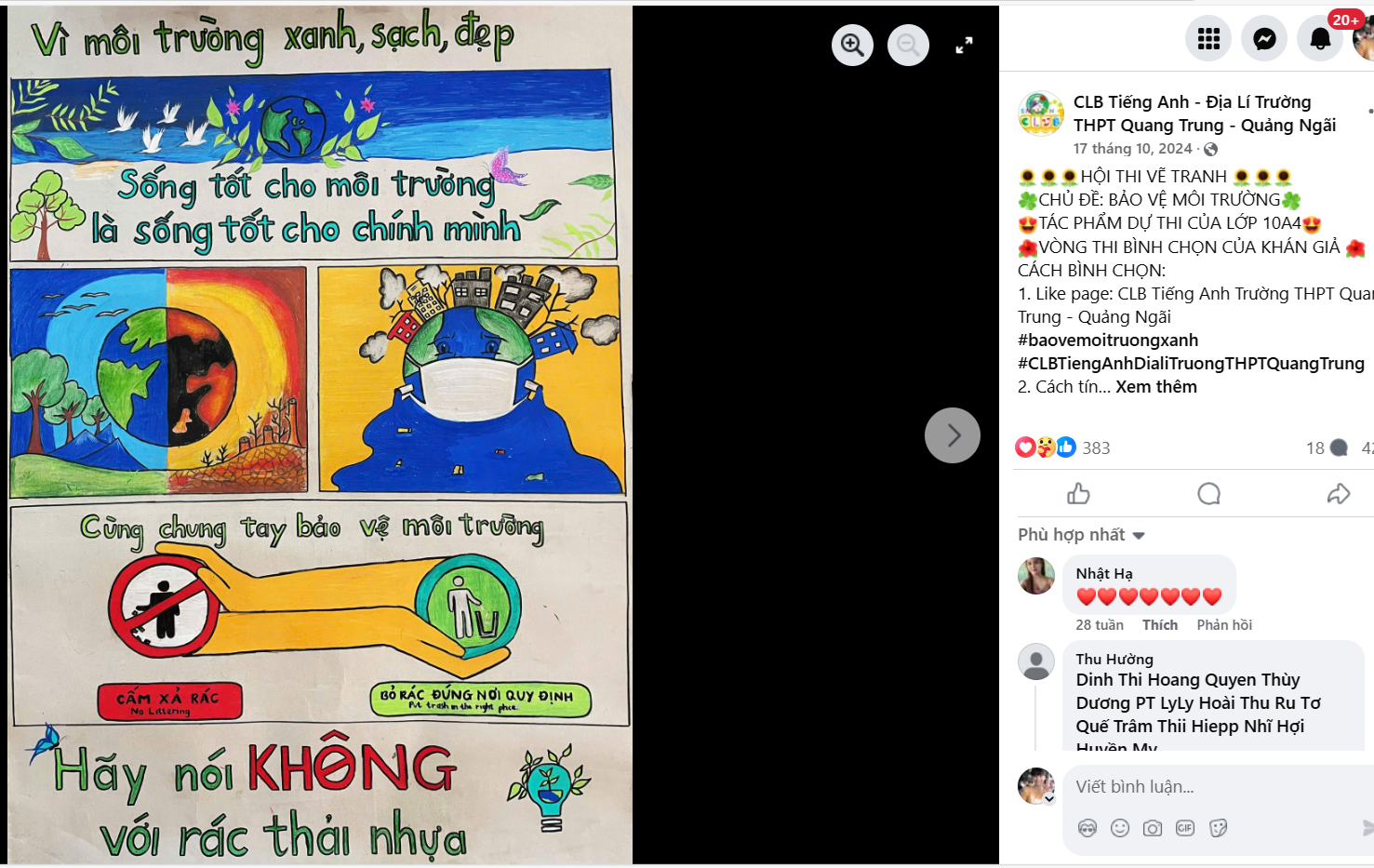The height and width of the screenshot is (868, 1374).
Task: View the 383 reactions list
Action: (x=1096, y=448)
